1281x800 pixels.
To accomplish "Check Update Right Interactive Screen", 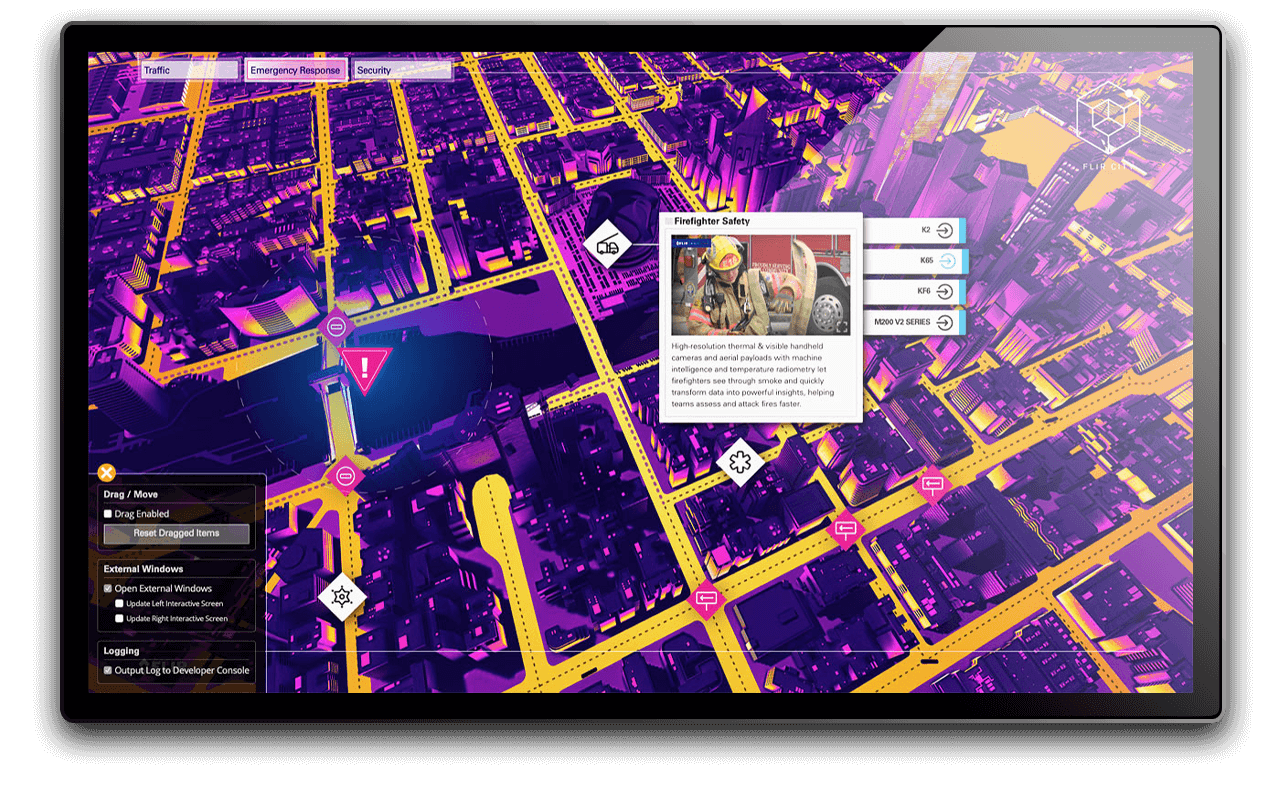I will click(x=119, y=619).
